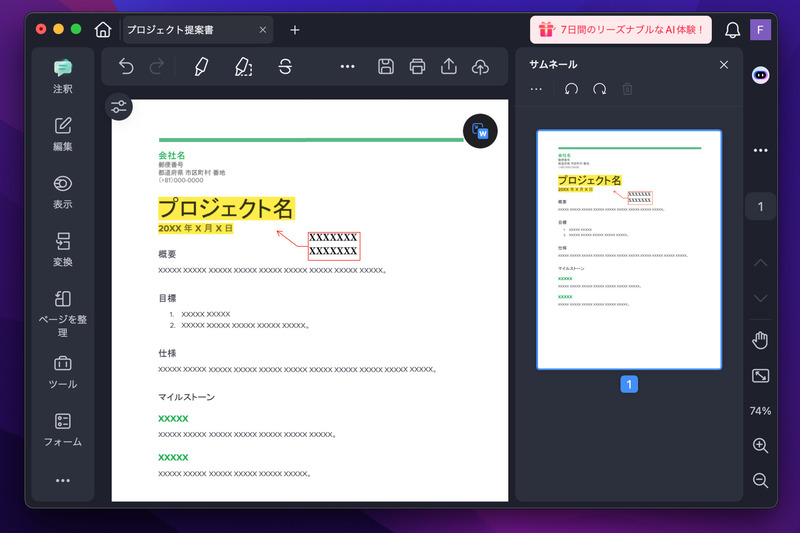The height and width of the screenshot is (533, 800).
Task: Zoom in on the document
Action: [x=761, y=445]
